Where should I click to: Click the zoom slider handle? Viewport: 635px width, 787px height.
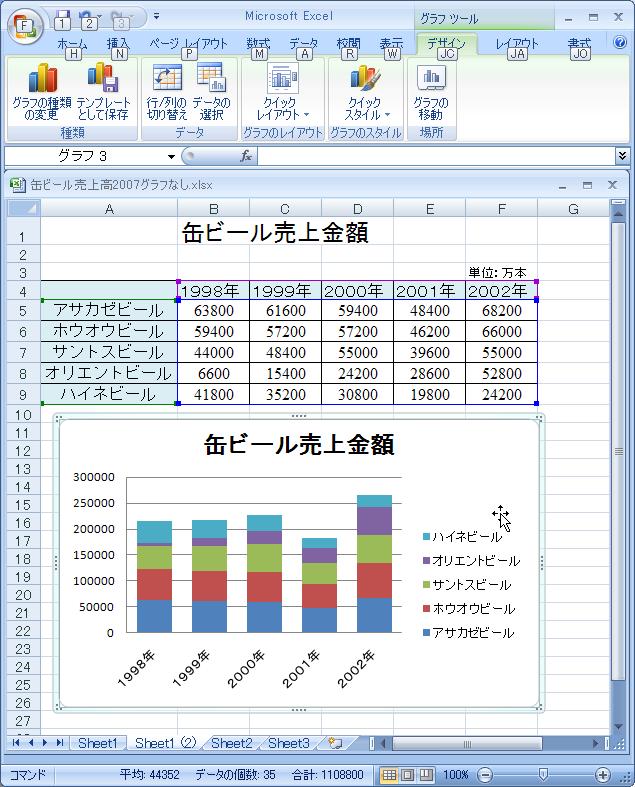(543, 774)
